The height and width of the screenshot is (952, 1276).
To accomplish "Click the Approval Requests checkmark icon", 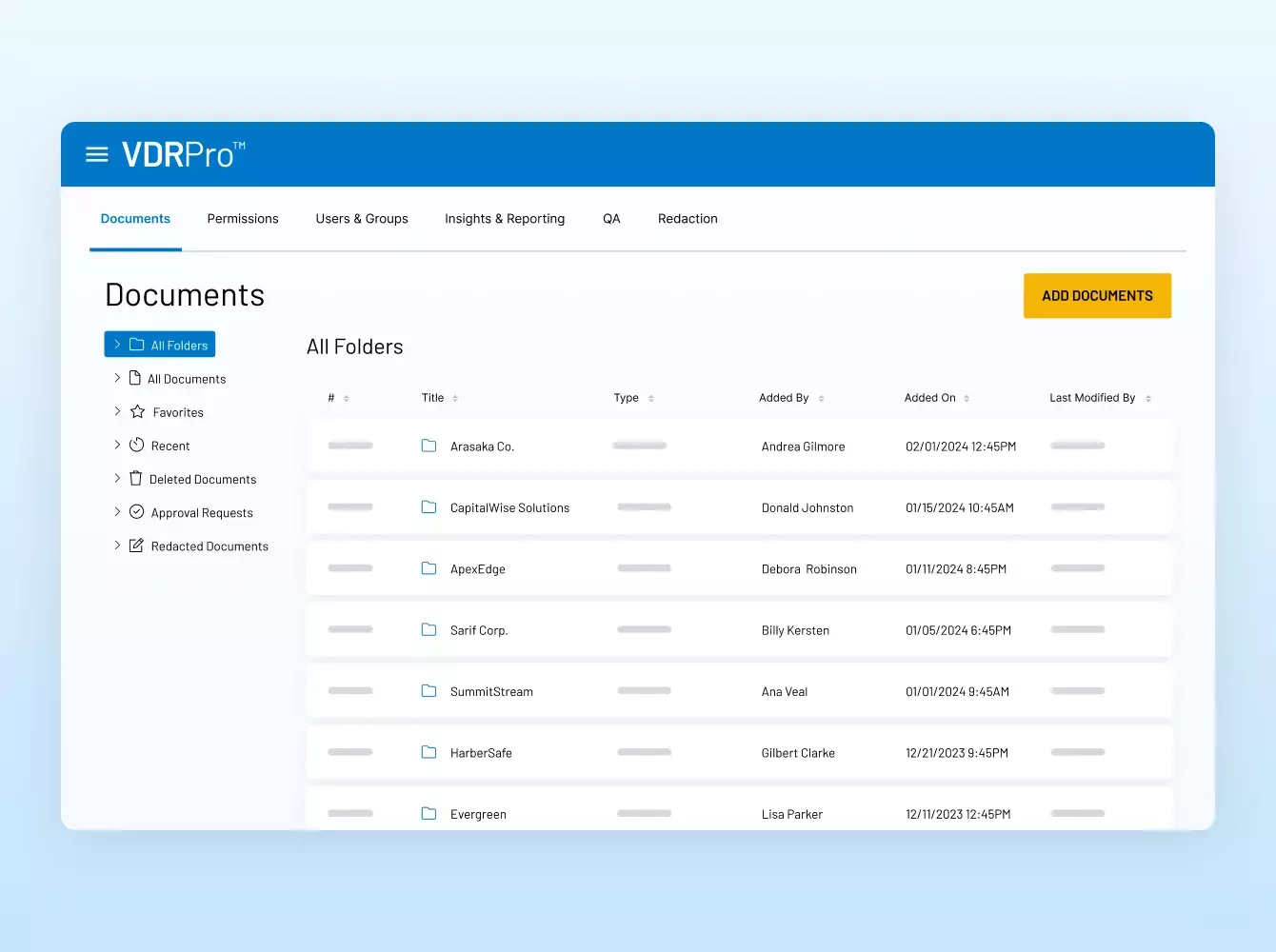I will [x=137, y=512].
